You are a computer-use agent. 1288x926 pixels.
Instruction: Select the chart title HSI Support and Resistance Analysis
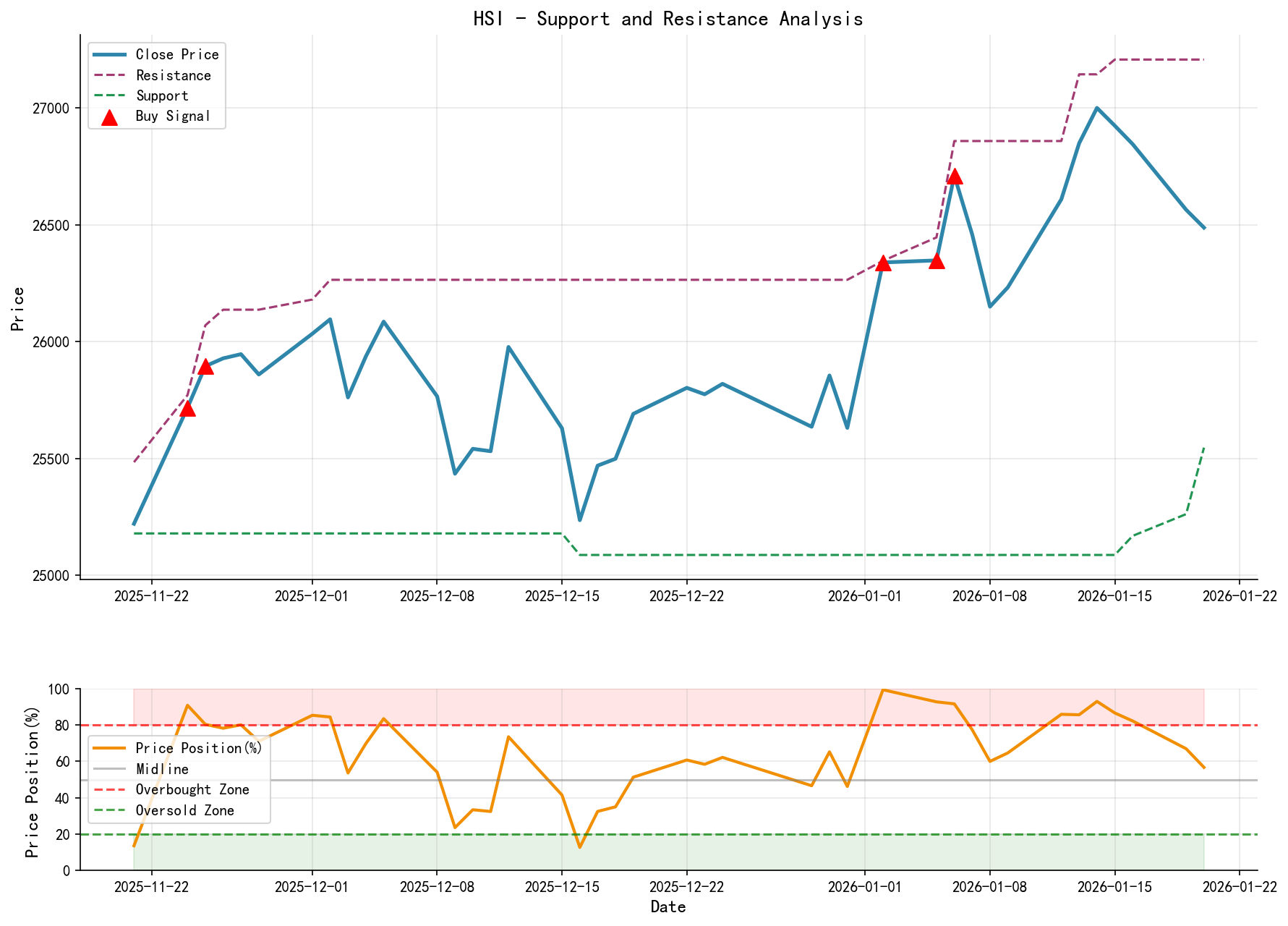tap(668, 20)
